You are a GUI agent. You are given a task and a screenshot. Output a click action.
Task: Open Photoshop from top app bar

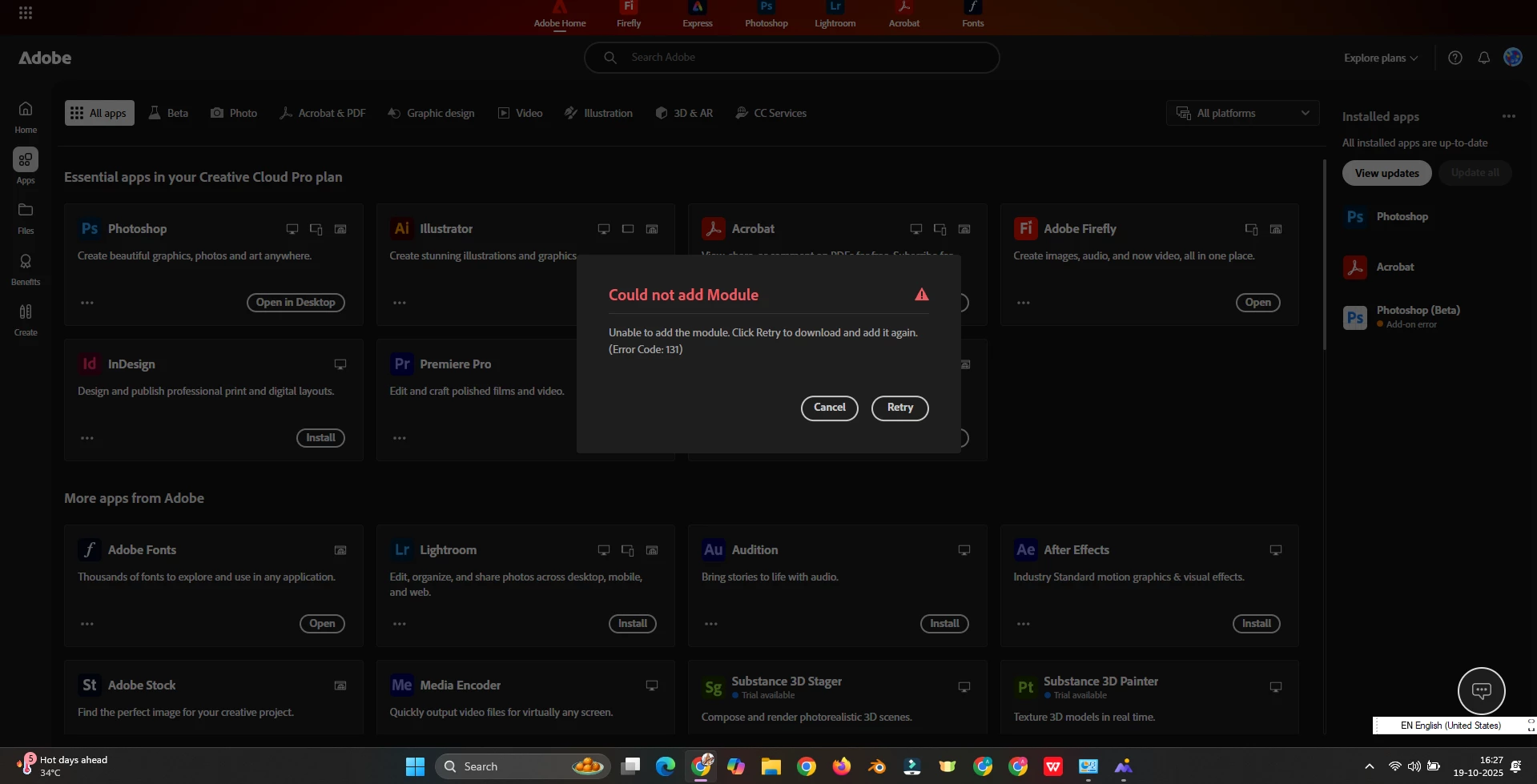pyautogui.click(x=766, y=14)
